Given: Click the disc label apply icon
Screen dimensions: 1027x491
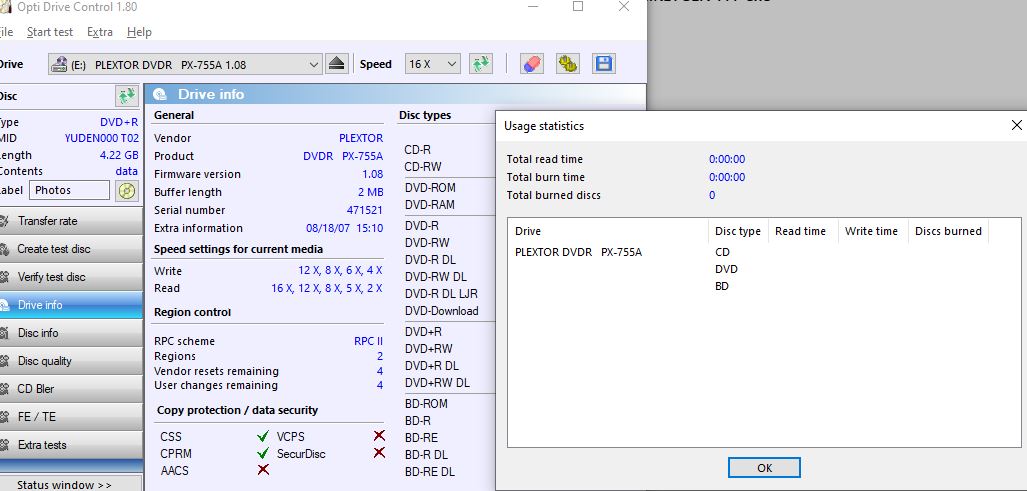Looking at the screenshot, I should pyautogui.click(x=126, y=191).
